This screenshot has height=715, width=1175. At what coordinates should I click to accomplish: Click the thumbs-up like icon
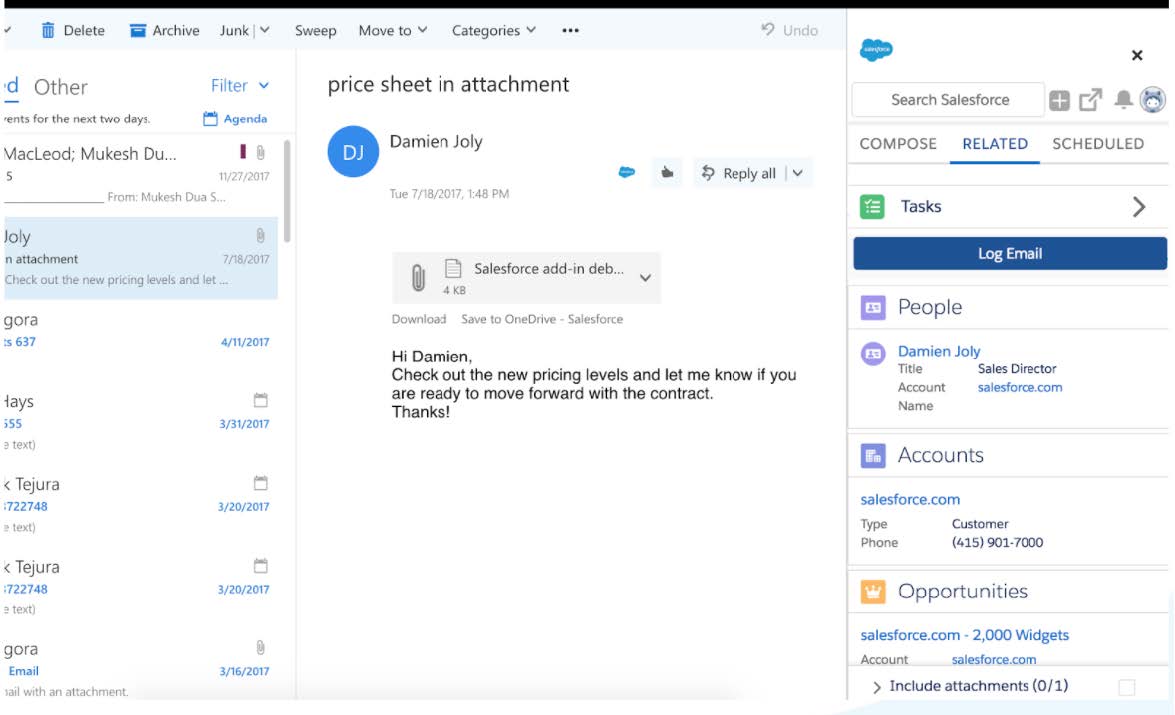click(666, 173)
